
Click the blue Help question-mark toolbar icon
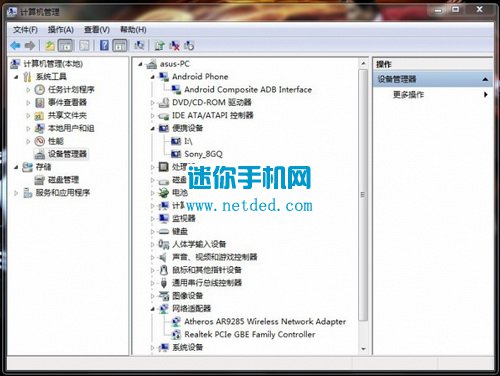tap(104, 45)
